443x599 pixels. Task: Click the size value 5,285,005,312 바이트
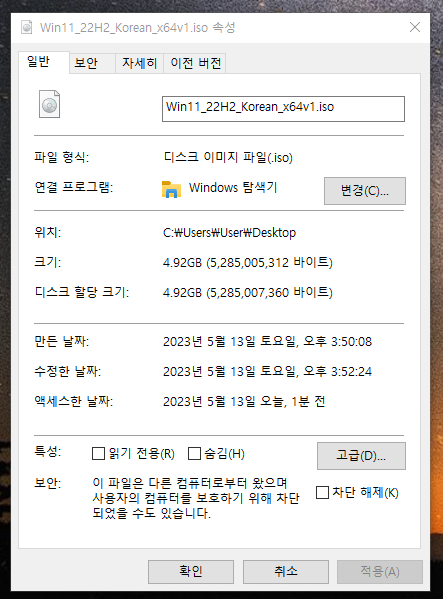pos(270,263)
